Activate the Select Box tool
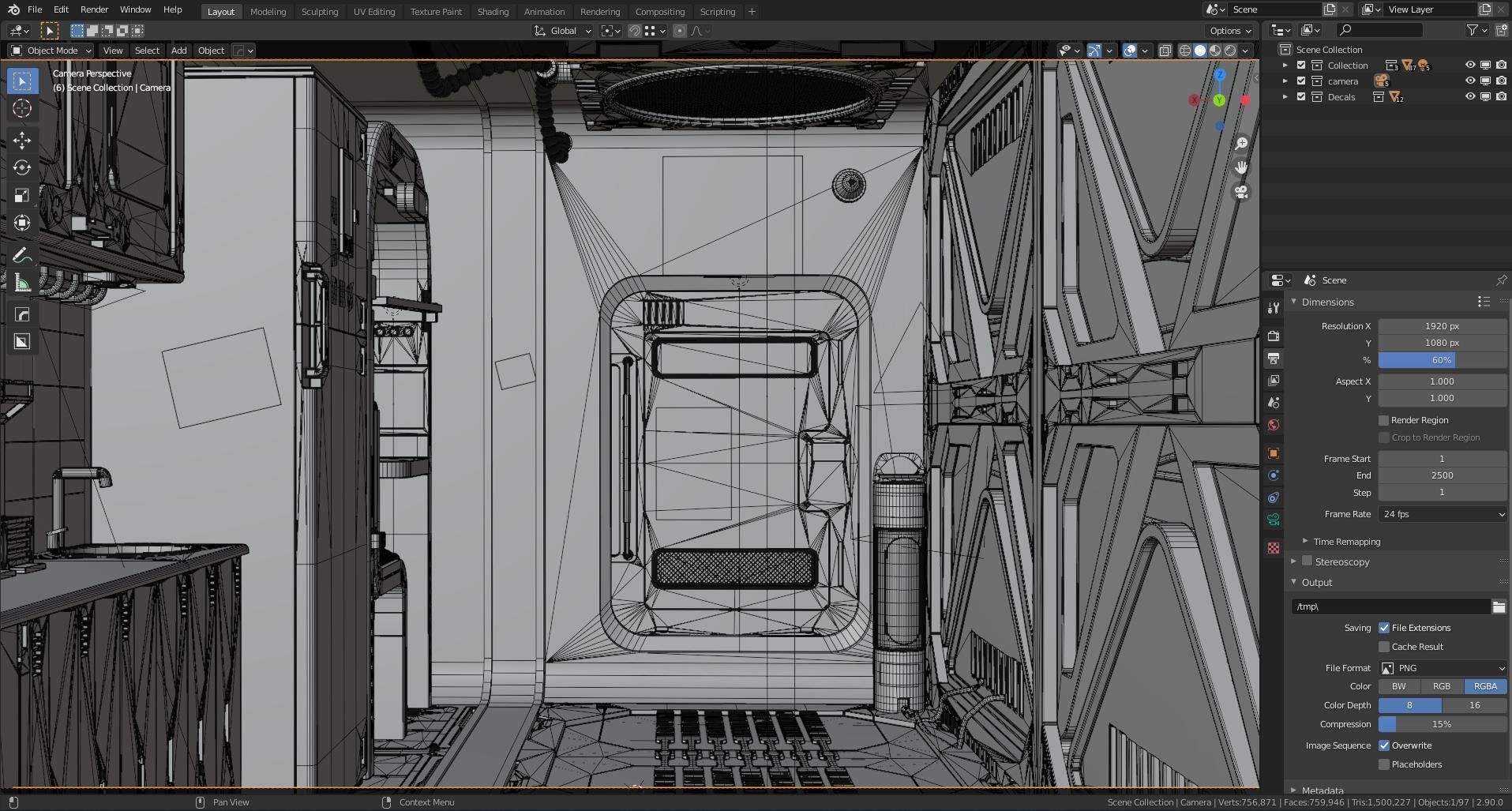 point(22,81)
